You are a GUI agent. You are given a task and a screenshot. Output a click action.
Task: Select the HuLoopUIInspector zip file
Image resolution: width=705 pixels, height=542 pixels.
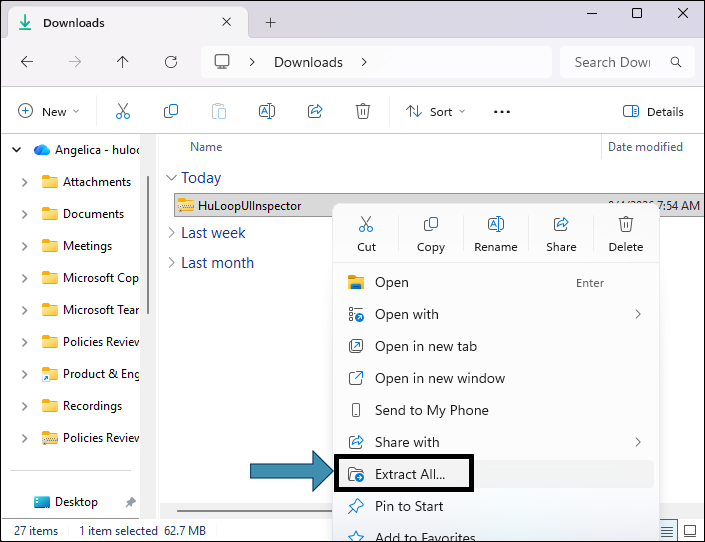click(x=250, y=206)
